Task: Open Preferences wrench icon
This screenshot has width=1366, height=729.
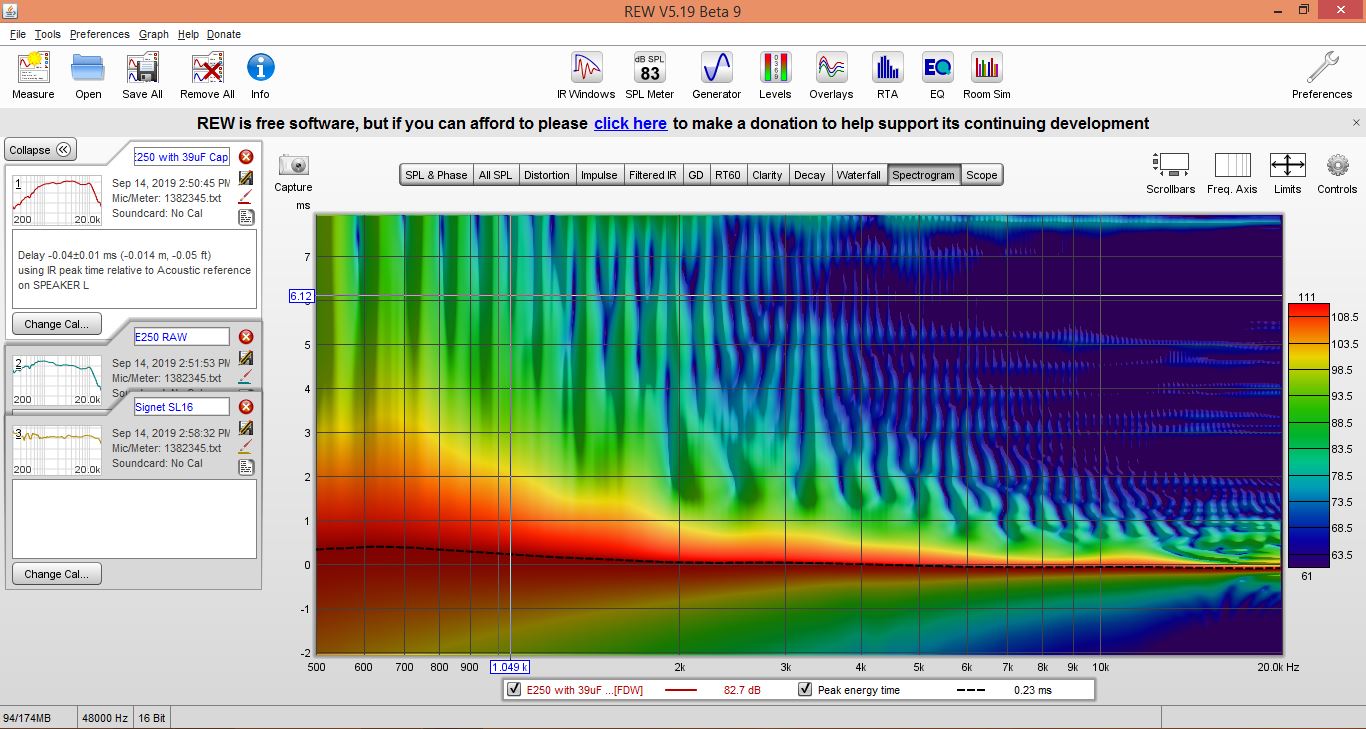Action: [x=1322, y=68]
